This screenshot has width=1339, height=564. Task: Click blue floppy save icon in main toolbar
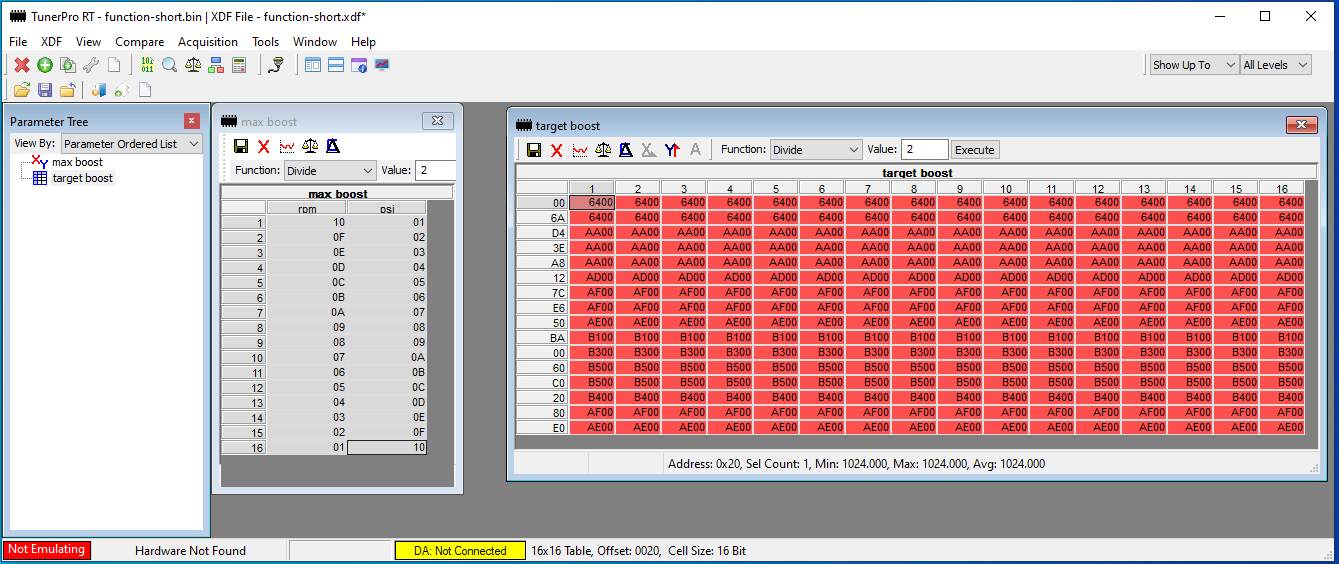click(45, 90)
